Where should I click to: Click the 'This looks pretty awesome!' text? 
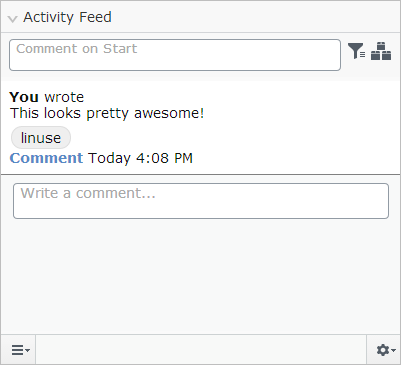pyautogui.click(x=107, y=113)
